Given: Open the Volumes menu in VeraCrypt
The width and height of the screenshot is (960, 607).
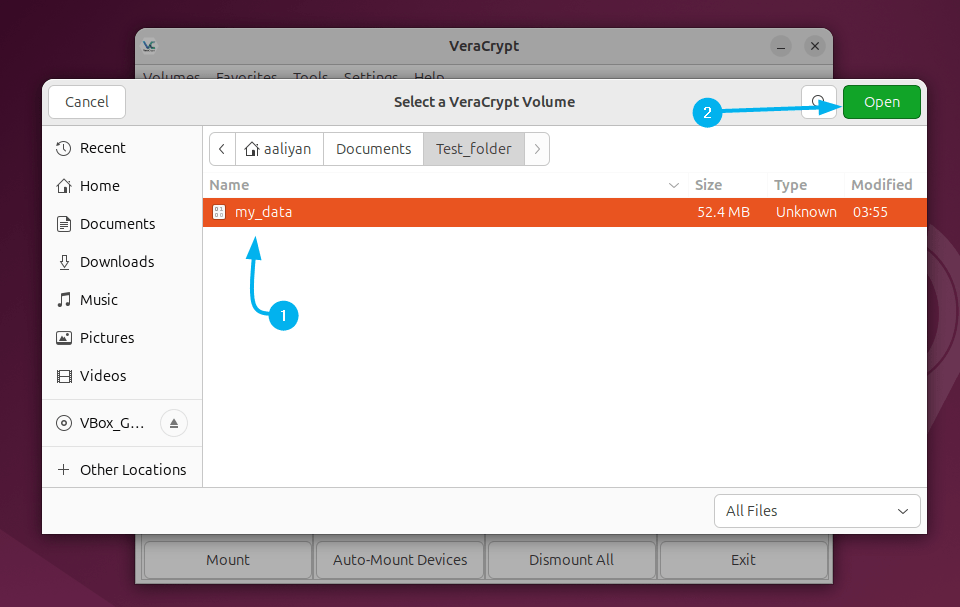Looking at the screenshot, I should (171, 77).
